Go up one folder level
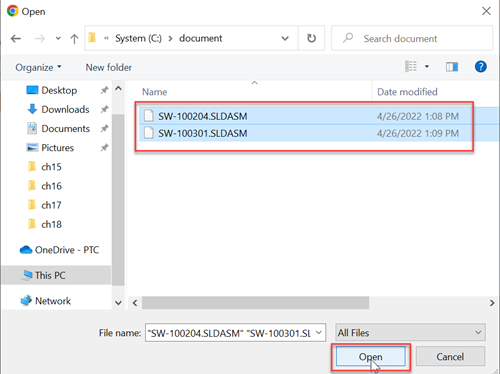 tap(74, 39)
